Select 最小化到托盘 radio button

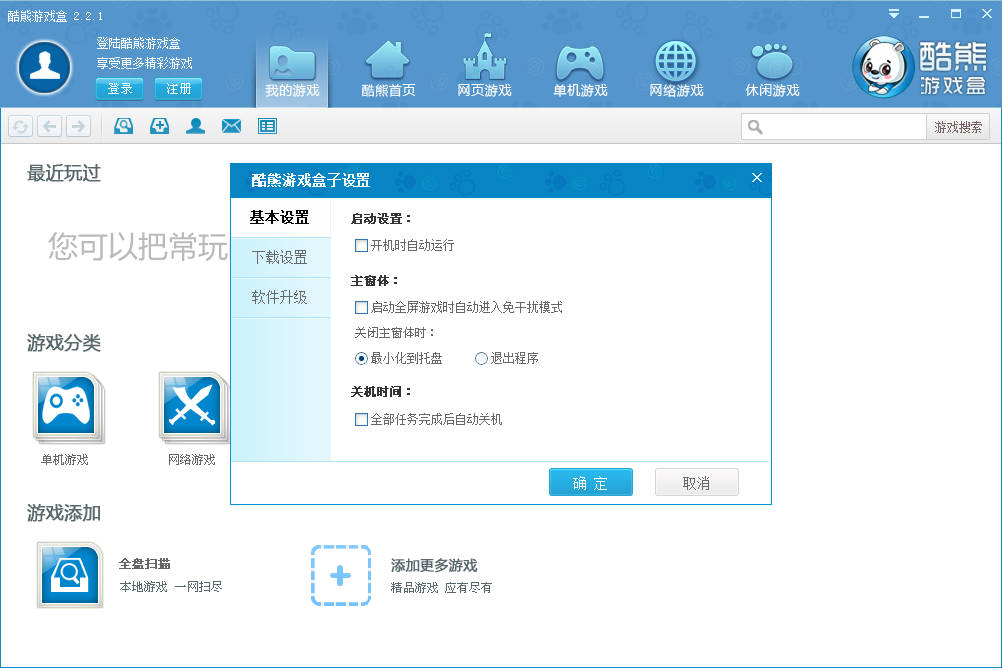pos(361,359)
